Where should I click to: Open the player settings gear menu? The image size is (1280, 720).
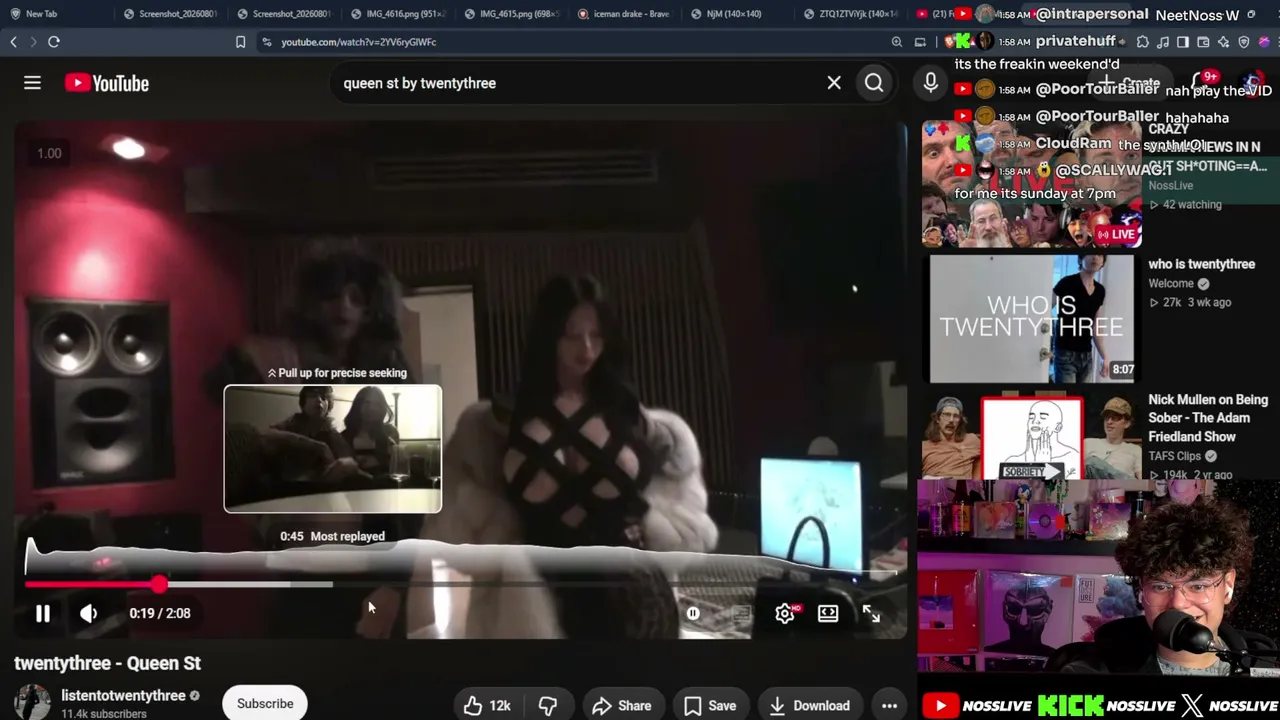785,614
